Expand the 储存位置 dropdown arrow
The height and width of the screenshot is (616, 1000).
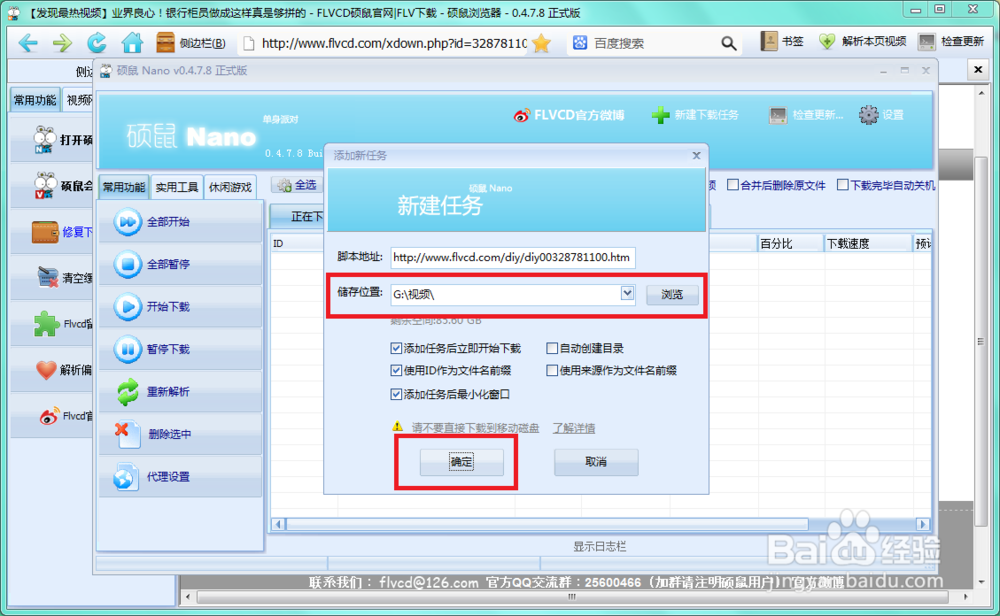point(628,293)
